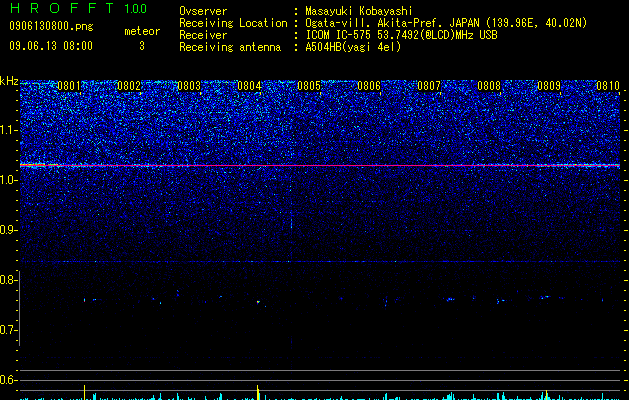Click the 0906130800.png filename text

51,26
